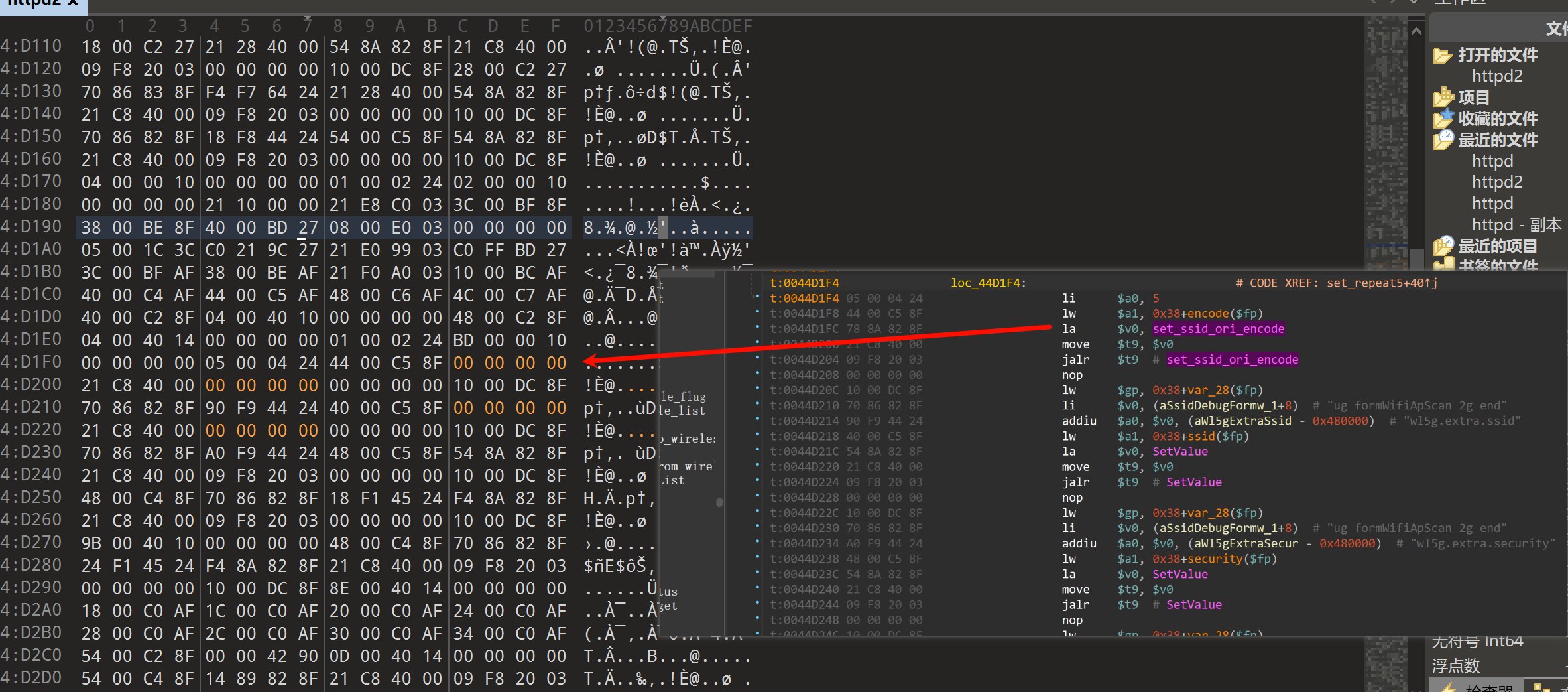Click the address 4:D110 row label
This screenshot has height=692, width=1568.
tap(31, 46)
